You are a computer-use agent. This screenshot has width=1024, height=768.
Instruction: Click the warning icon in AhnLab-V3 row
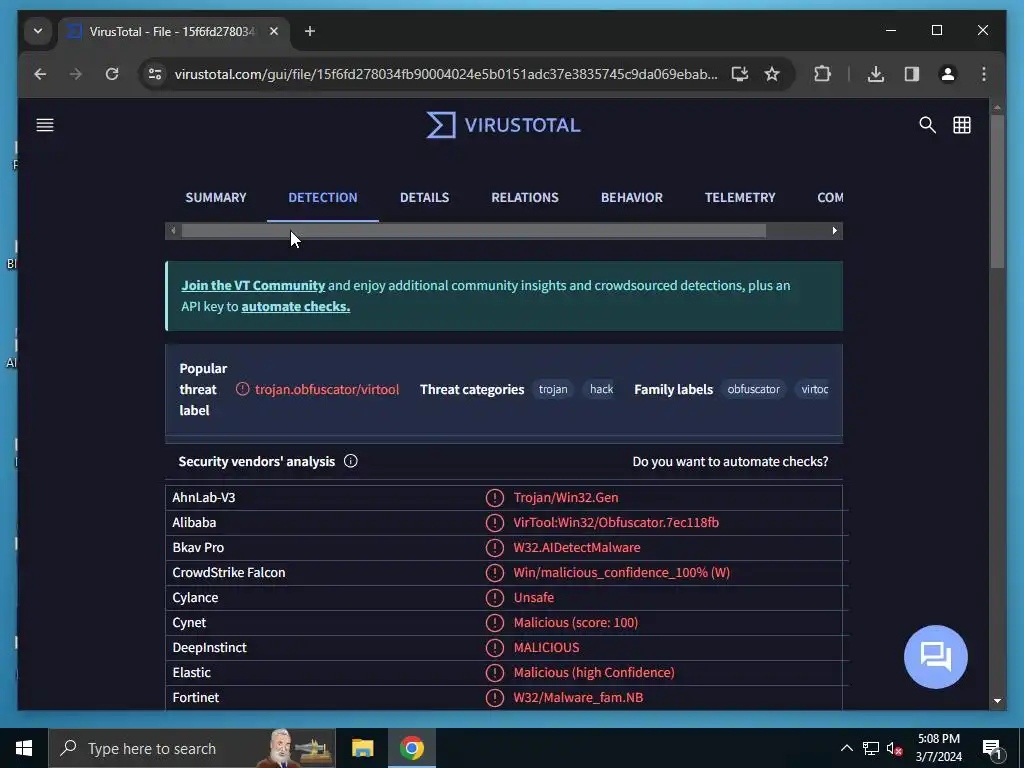[494, 498]
